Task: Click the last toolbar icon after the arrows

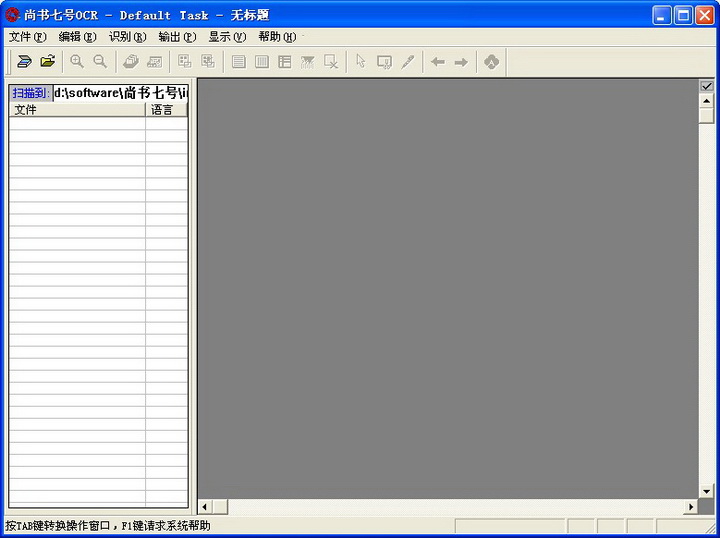Action: [x=491, y=62]
